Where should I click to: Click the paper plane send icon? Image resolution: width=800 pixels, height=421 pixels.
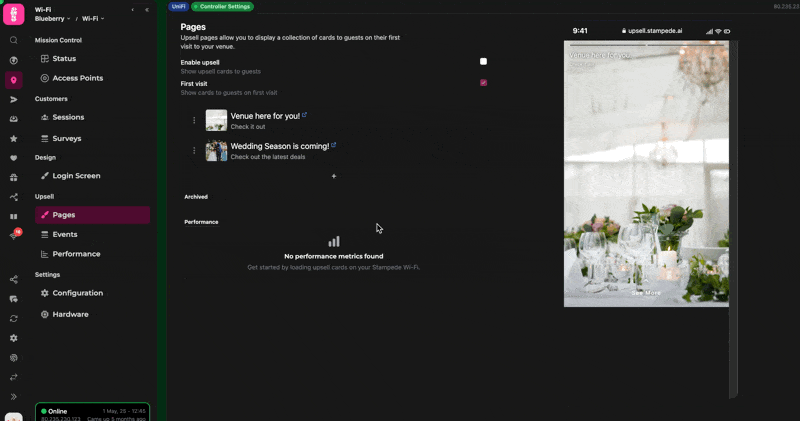coord(14,100)
